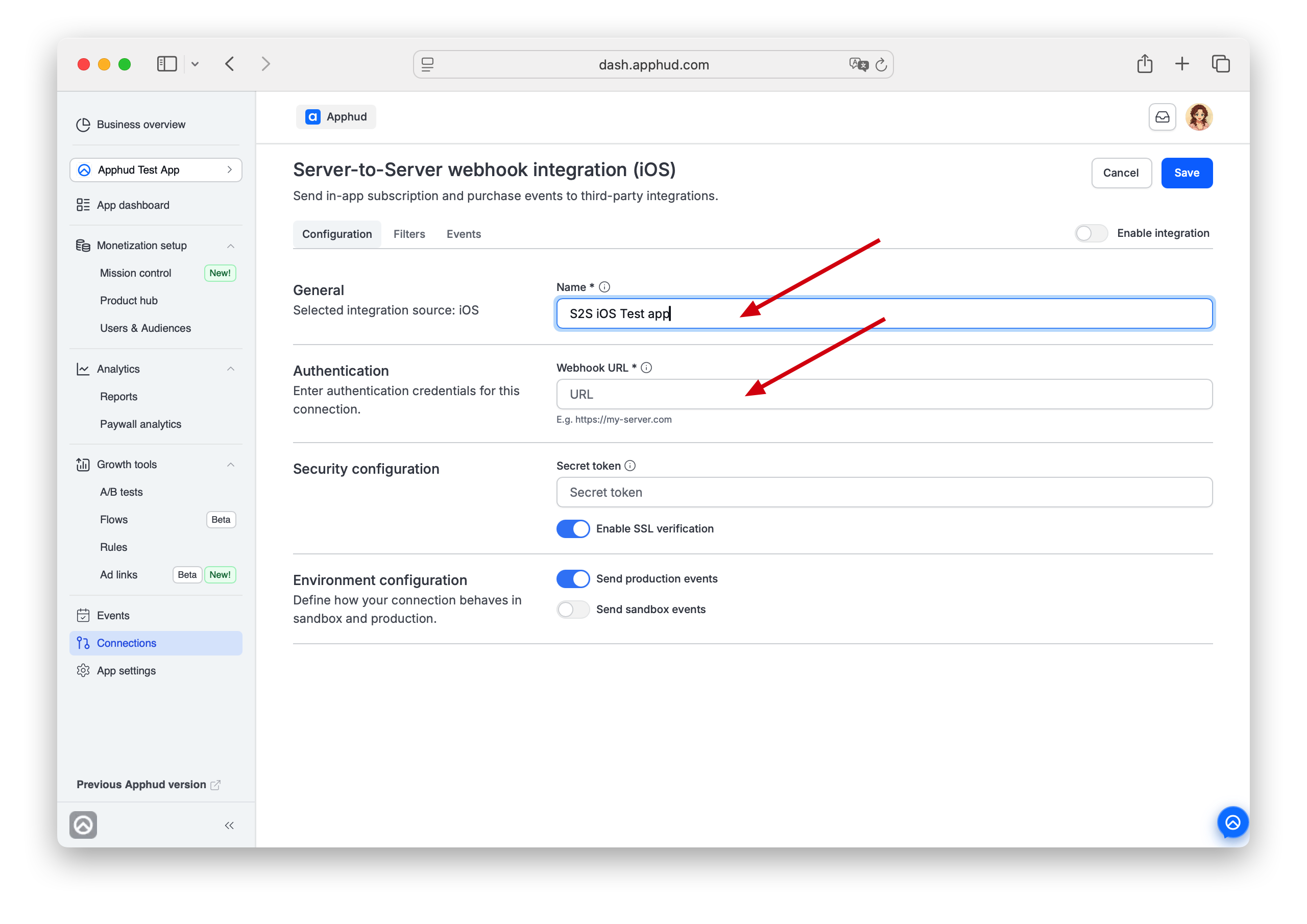Click the Cancel button

click(1121, 173)
